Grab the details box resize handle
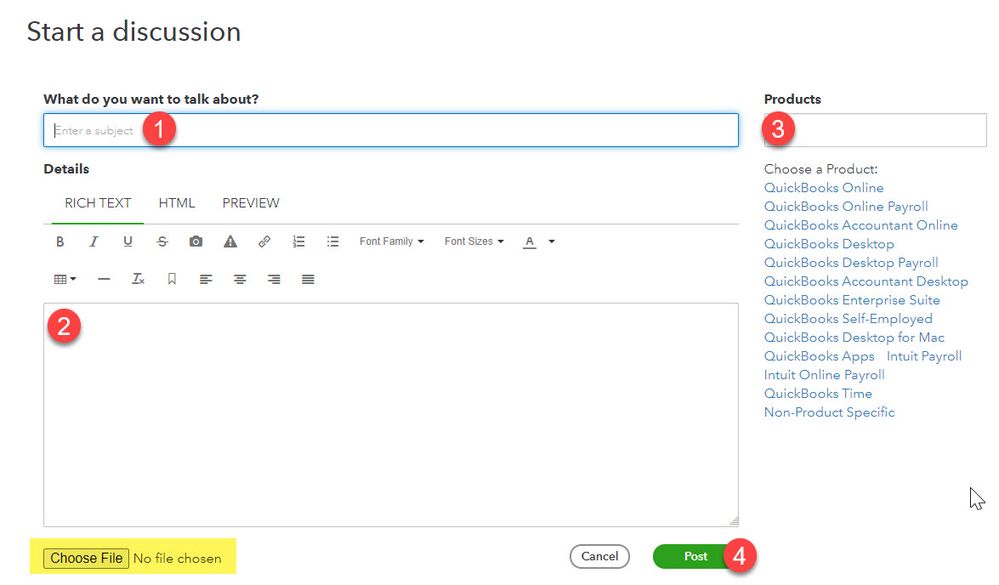The height and width of the screenshot is (585, 999). pos(734,521)
